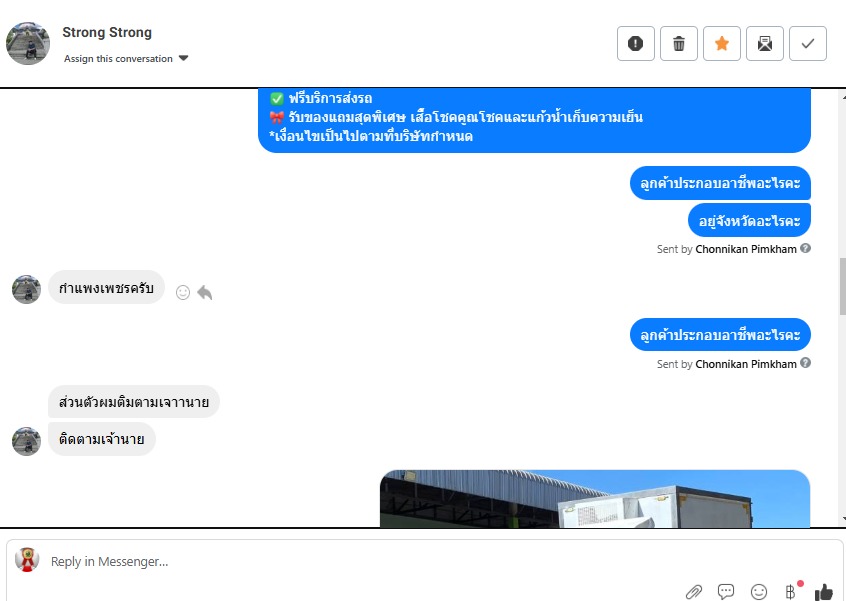
Task: Delete conversation using trash icon
Action: coord(679,43)
